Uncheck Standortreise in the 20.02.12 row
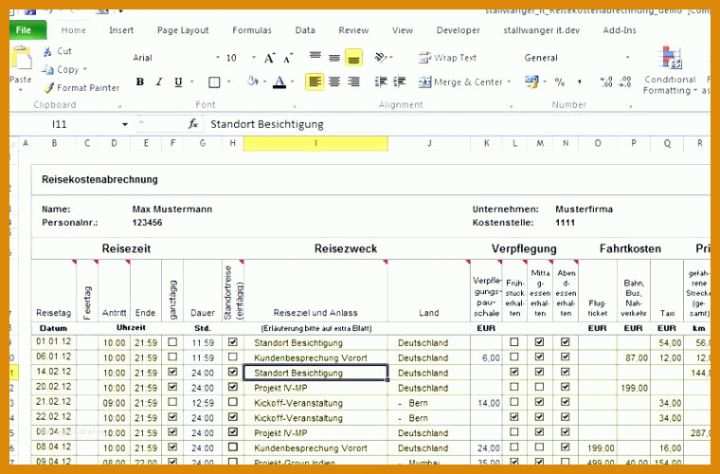Screen dimensions: 720x474 click(233, 387)
